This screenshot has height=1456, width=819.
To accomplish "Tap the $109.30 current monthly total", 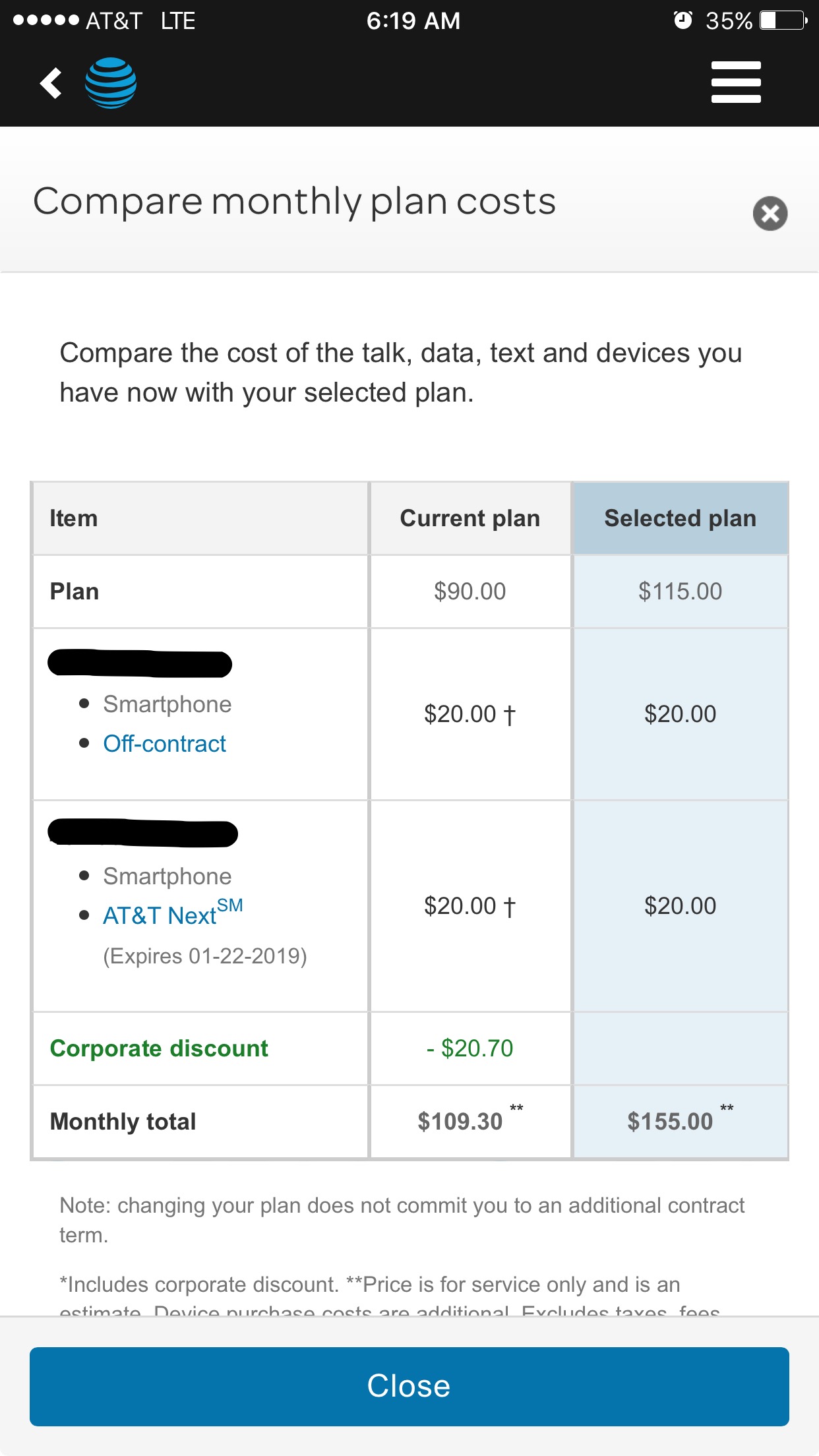I will (460, 1122).
